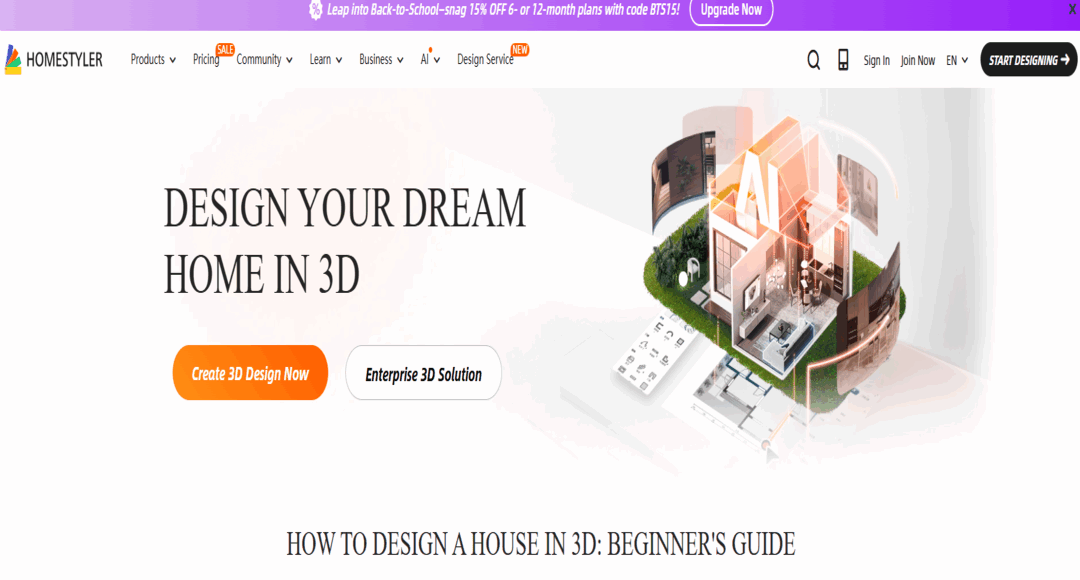
Task: Open the AI menu item
Action: [x=429, y=60]
